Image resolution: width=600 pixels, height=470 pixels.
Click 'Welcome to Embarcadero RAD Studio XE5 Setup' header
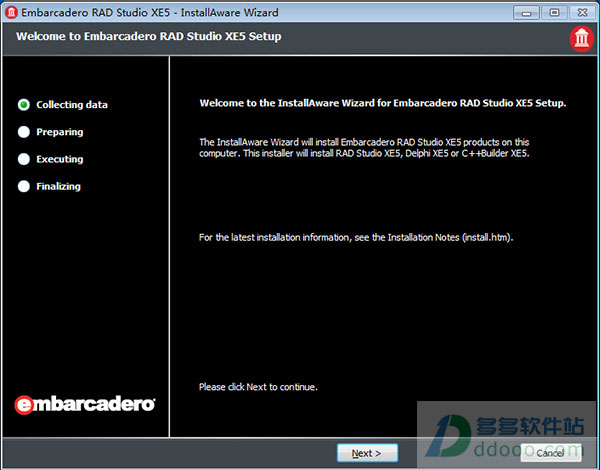[x=149, y=36]
